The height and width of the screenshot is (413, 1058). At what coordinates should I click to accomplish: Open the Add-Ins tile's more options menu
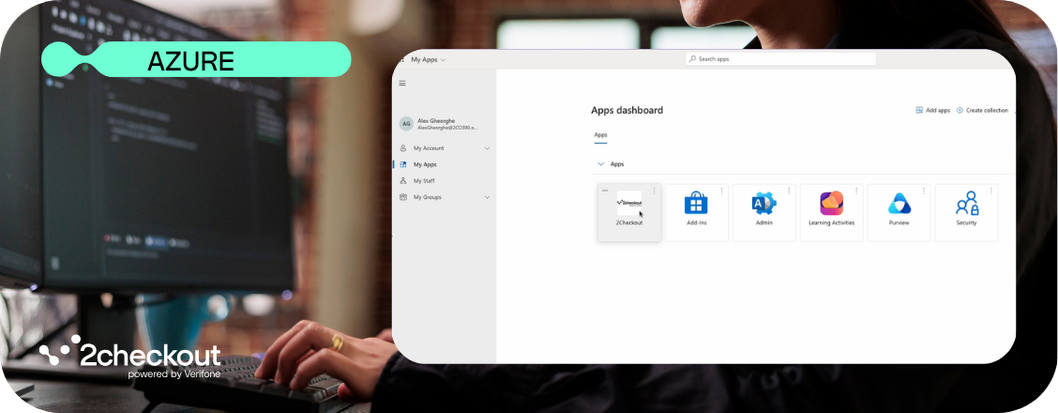(x=721, y=191)
